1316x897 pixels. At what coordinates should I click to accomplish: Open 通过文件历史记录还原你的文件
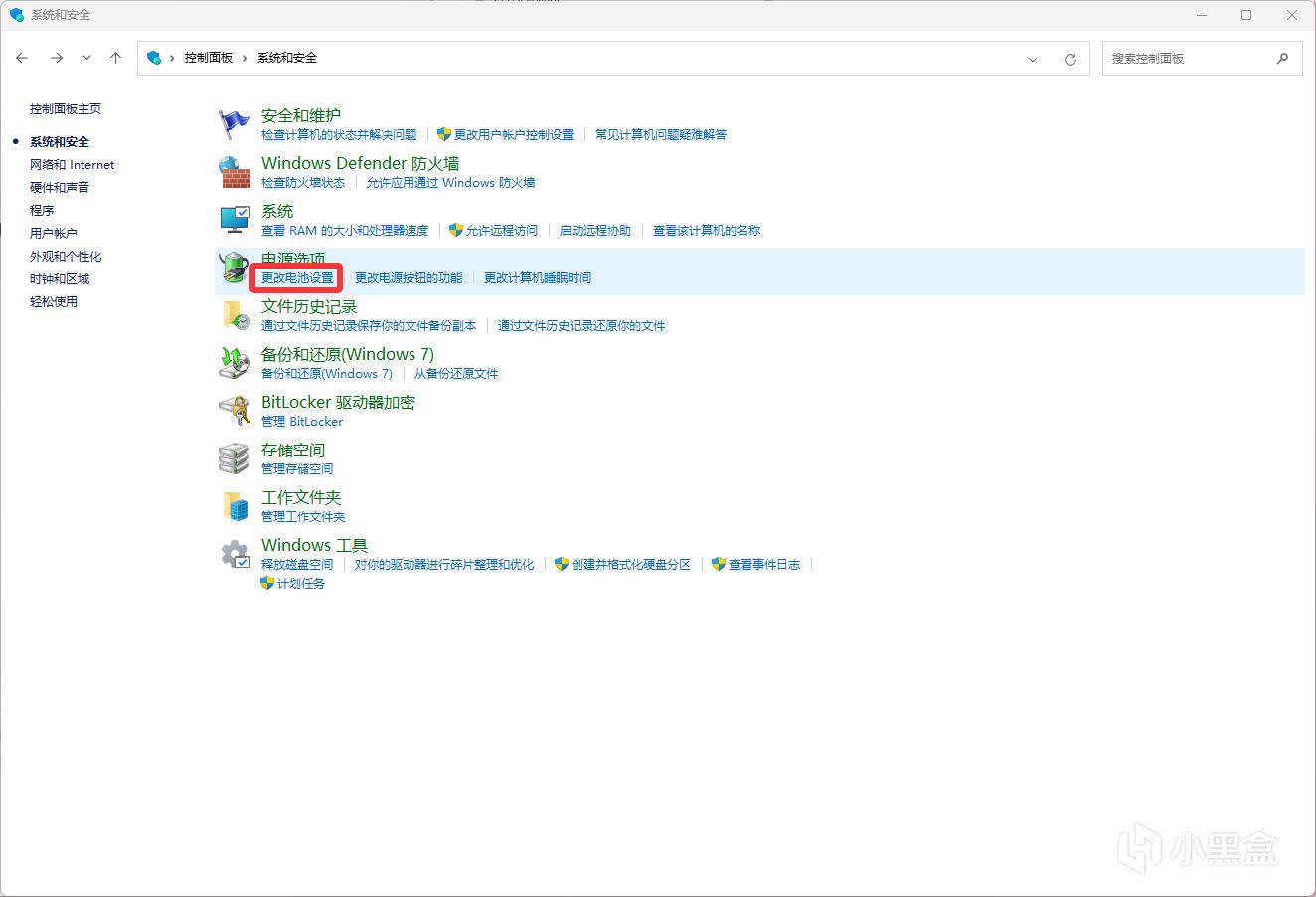click(581, 326)
